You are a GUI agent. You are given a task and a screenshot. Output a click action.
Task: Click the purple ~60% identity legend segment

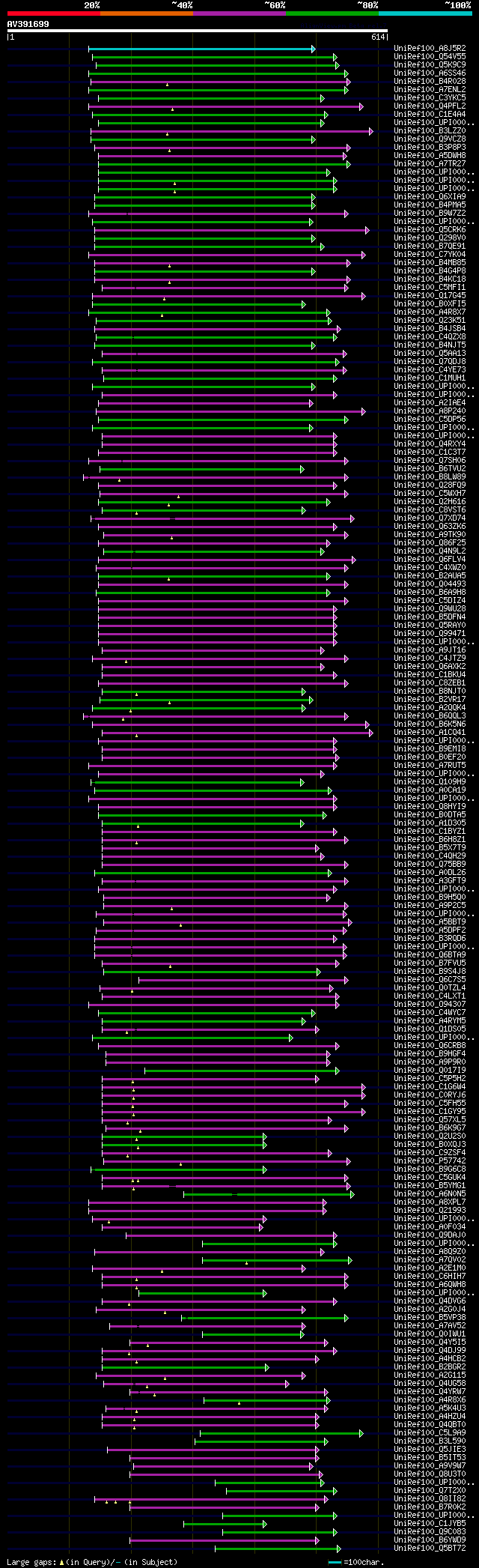[x=239, y=13]
